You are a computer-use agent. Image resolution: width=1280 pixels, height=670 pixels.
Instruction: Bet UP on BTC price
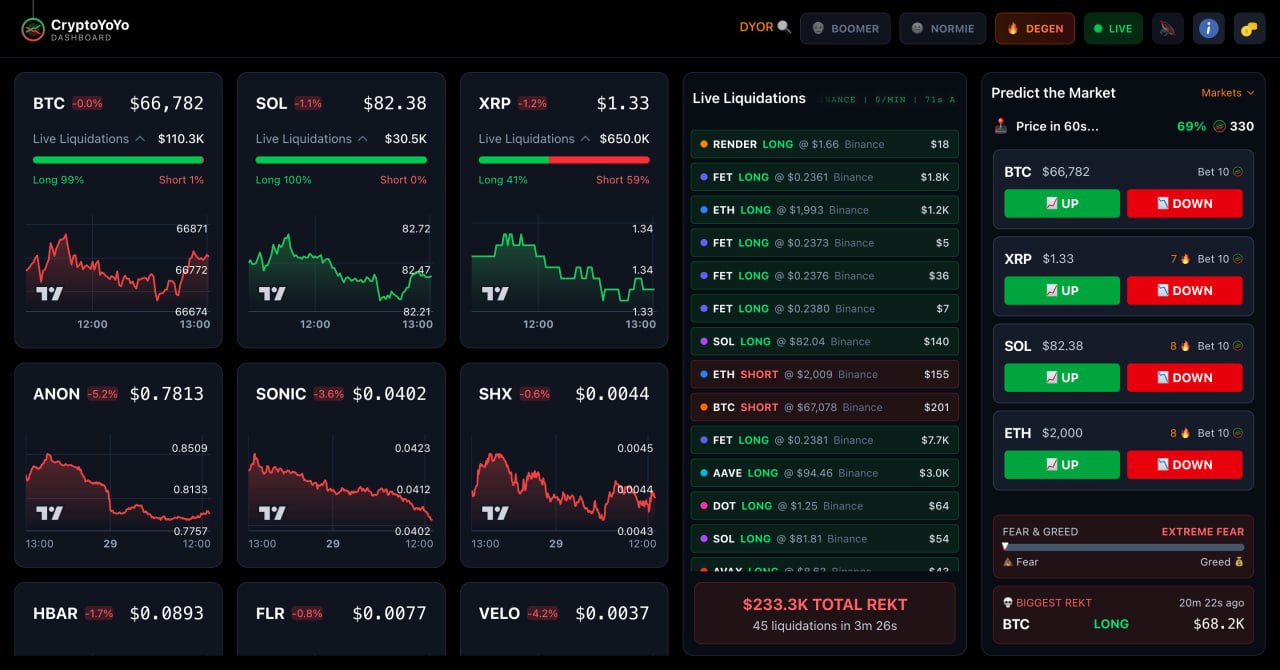[1061, 203]
